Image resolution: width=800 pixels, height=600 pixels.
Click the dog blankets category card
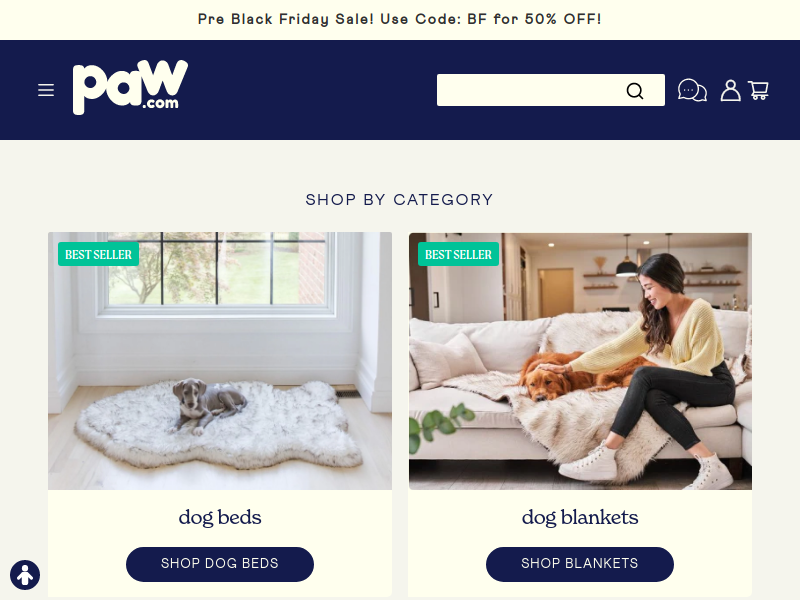coord(580,414)
